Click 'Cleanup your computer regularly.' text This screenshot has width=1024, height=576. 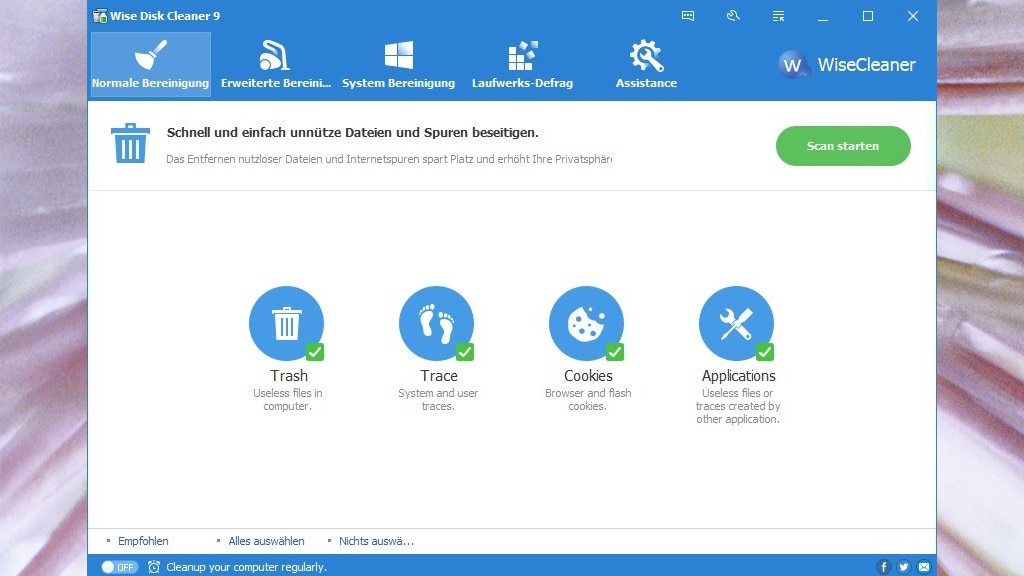[x=246, y=567]
